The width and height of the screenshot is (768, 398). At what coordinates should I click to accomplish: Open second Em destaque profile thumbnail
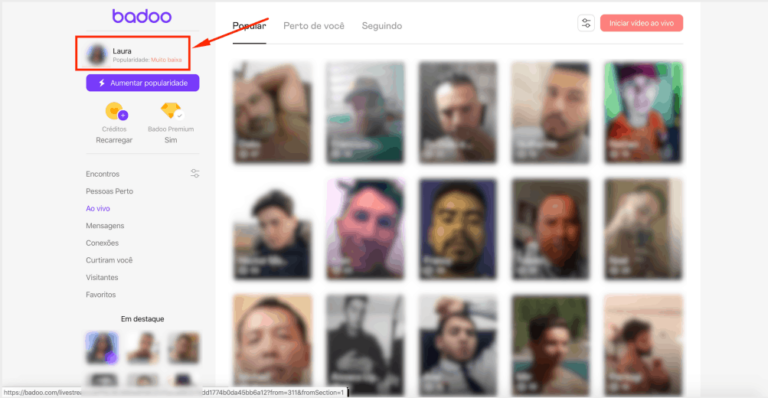[143, 348]
